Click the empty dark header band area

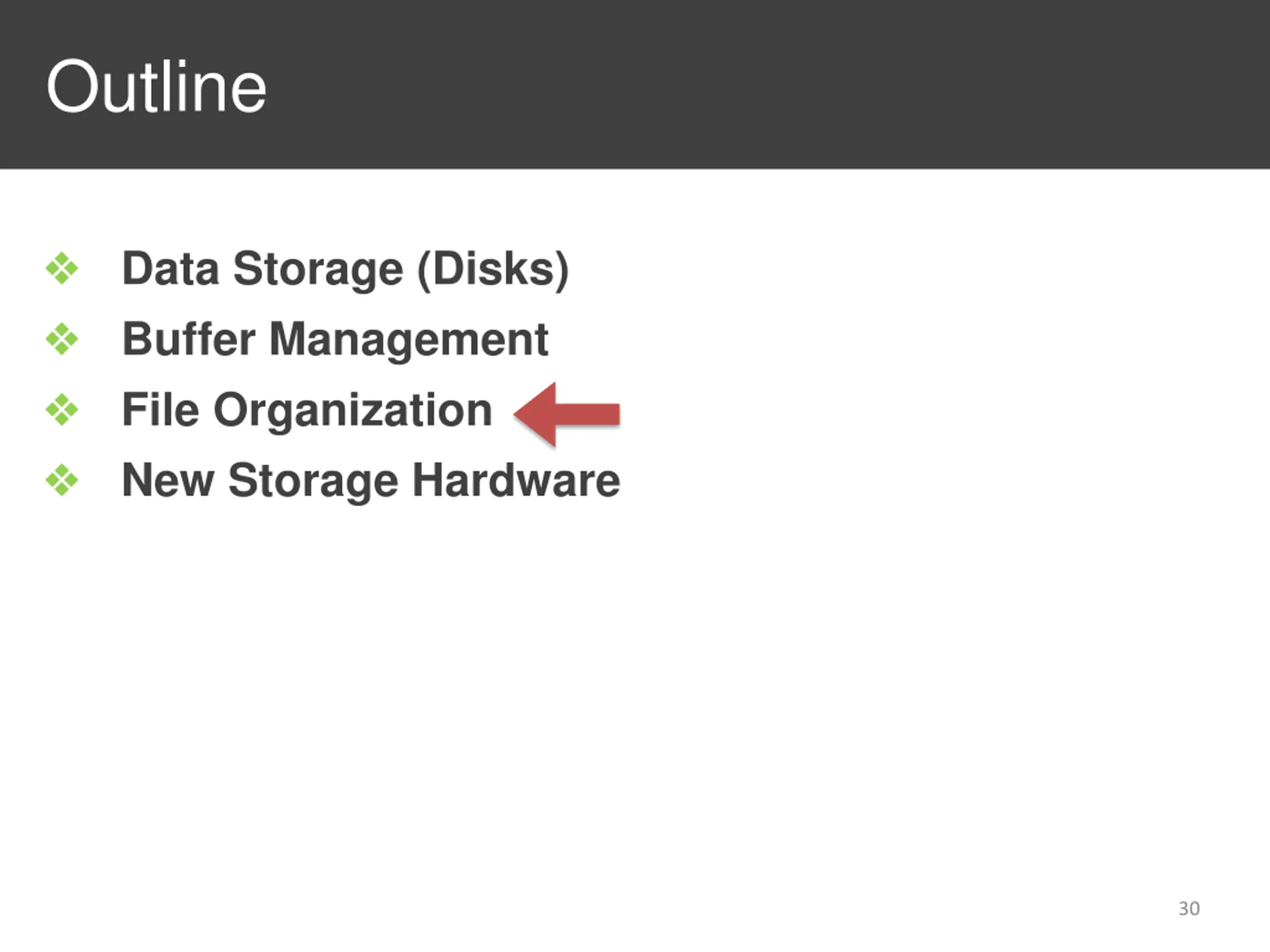pos(747,84)
